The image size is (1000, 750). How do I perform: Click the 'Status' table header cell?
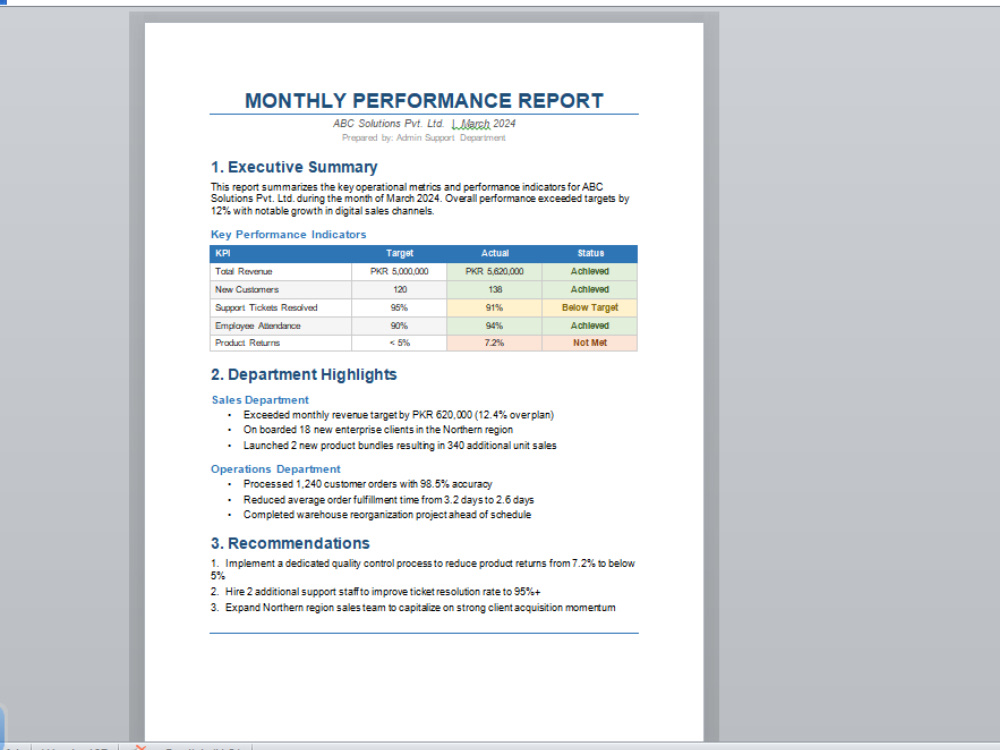(x=590, y=254)
